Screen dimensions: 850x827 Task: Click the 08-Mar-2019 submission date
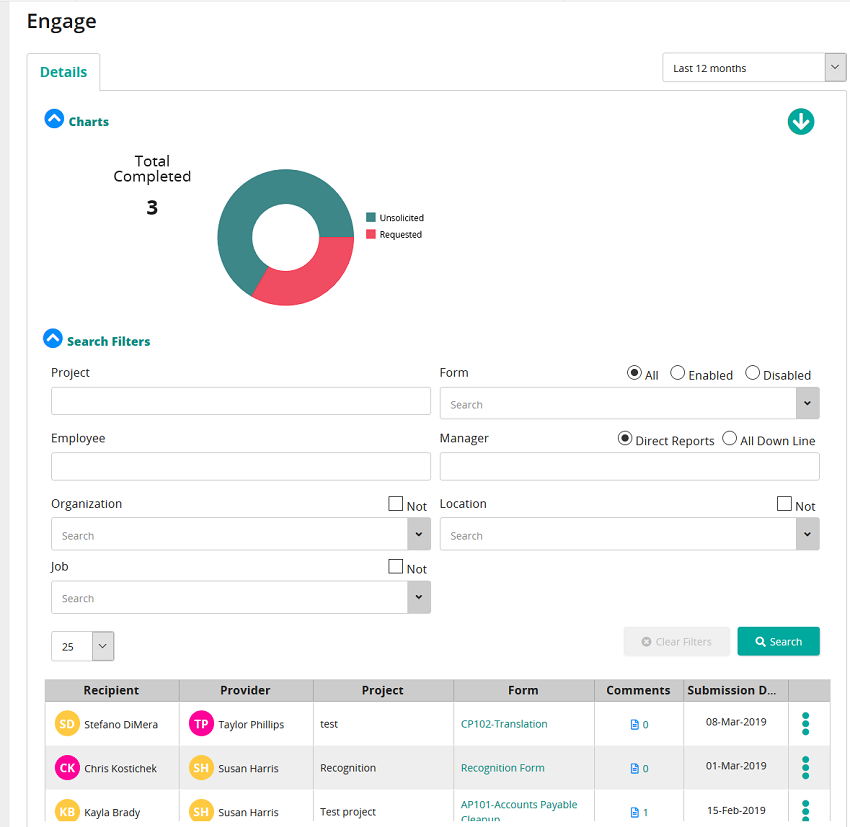736,722
